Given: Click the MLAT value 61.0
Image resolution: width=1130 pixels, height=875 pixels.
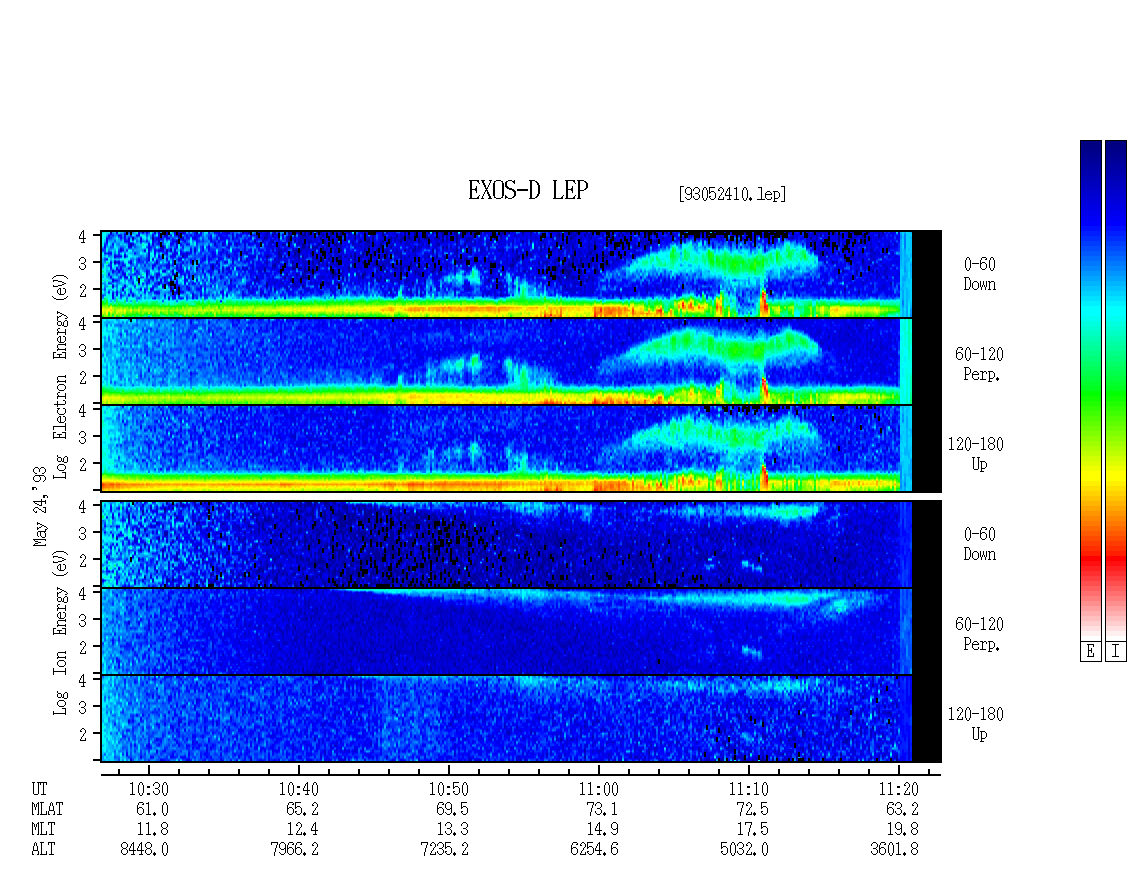Looking at the screenshot, I should [153, 809].
